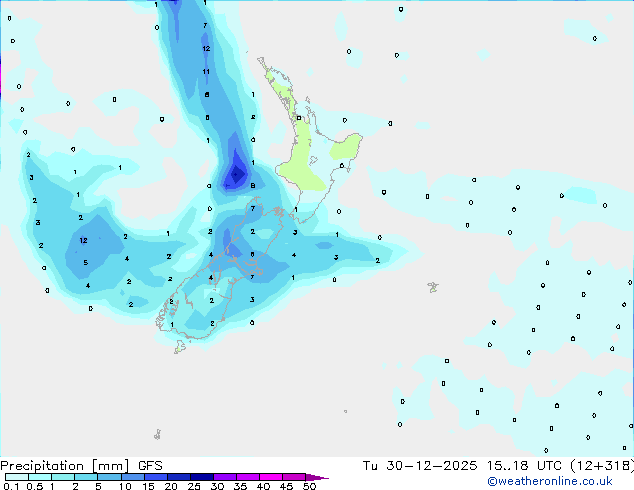Image resolution: width=634 pixels, height=490 pixels.
Task: Click the 40–45 mm magenta legend box
Action: (x=271, y=477)
